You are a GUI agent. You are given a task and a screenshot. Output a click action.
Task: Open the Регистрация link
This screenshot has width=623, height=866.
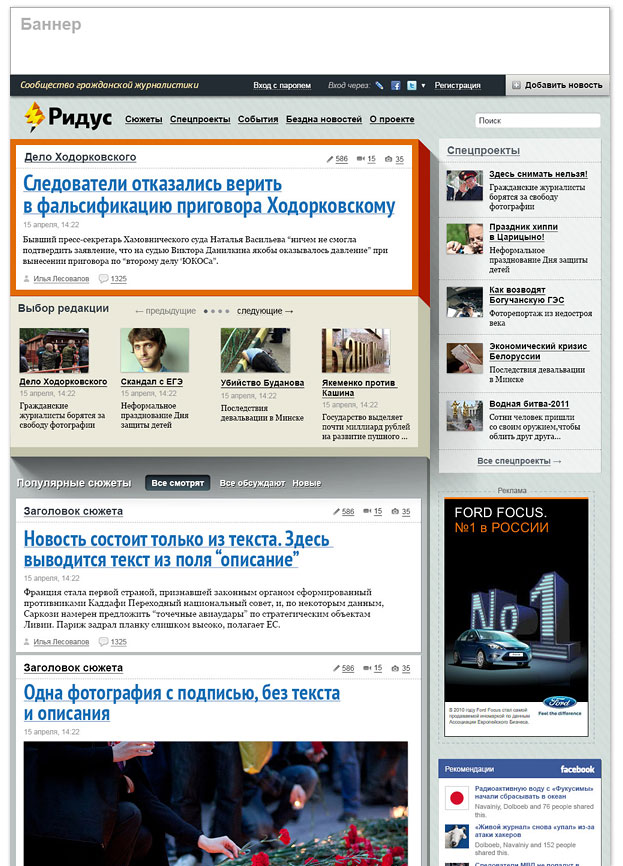pos(457,86)
